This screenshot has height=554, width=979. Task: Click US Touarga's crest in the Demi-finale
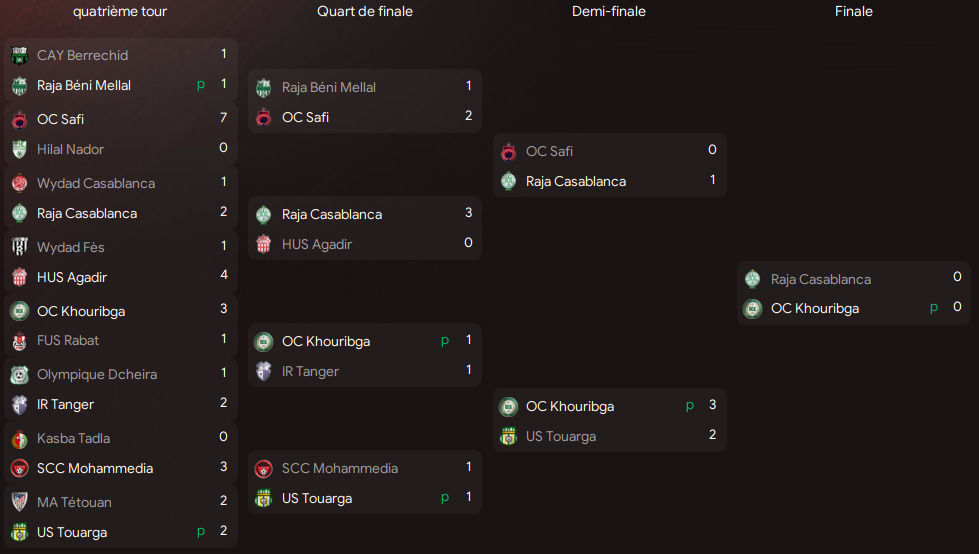coord(508,437)
